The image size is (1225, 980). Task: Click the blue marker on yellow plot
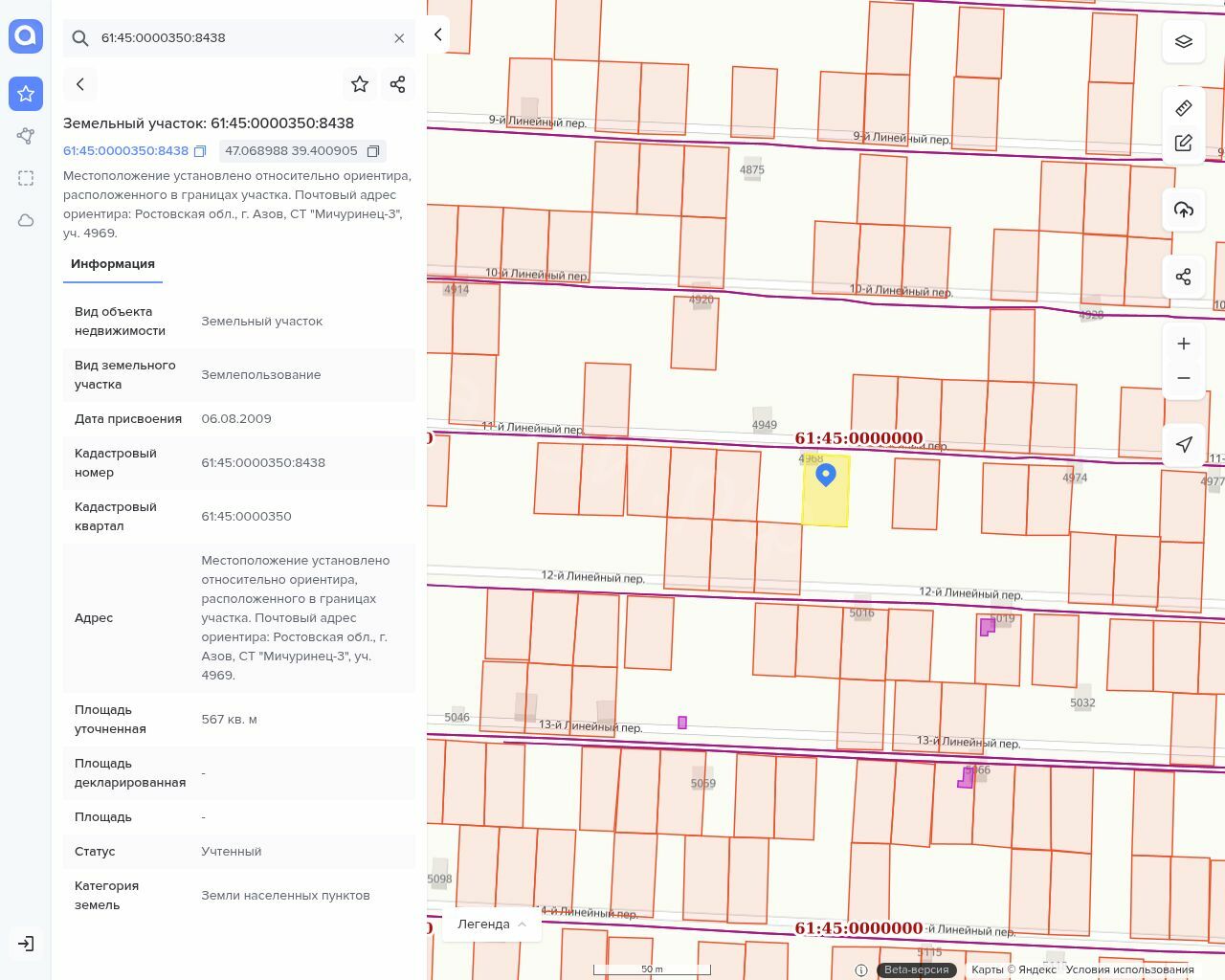[826, 475]
